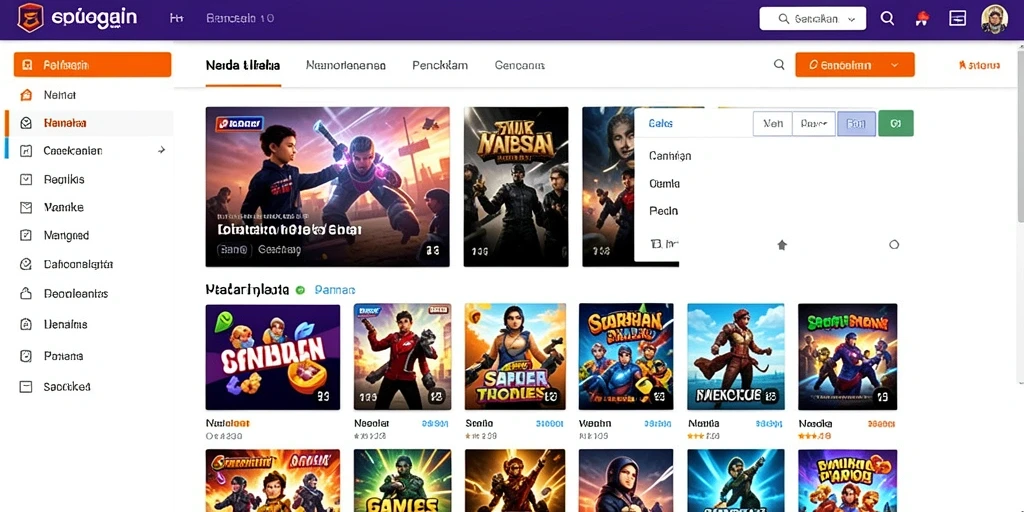Select the Canhian entry in dropdown panel

(x=670, y=155)
